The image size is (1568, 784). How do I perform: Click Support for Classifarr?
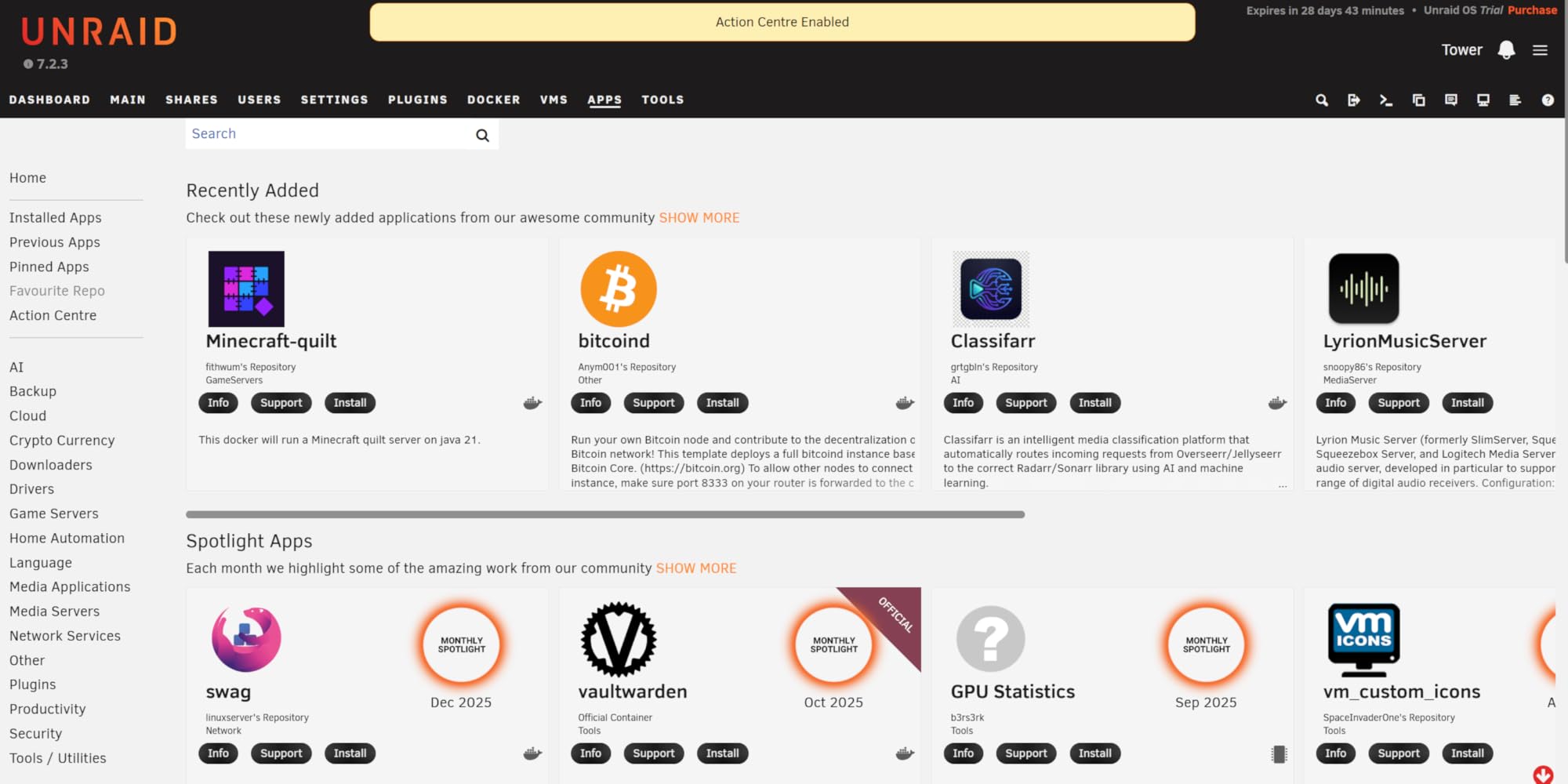[x=1025, y=403]
